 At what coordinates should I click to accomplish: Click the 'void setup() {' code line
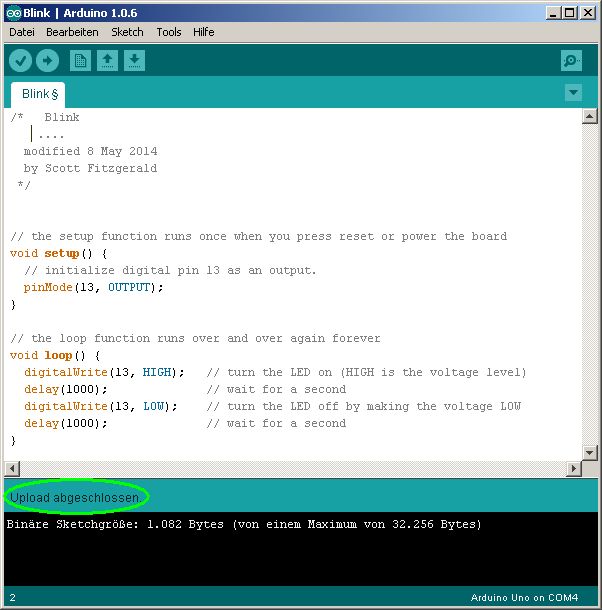58,254
